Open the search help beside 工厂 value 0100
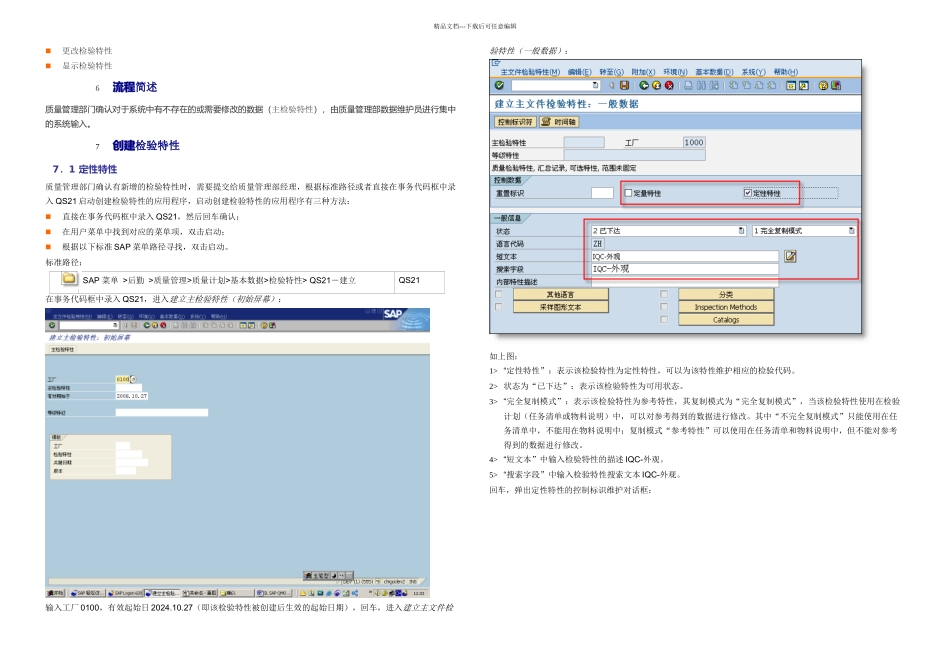Viewport: 950px width, 672px height. pos(133,379)
